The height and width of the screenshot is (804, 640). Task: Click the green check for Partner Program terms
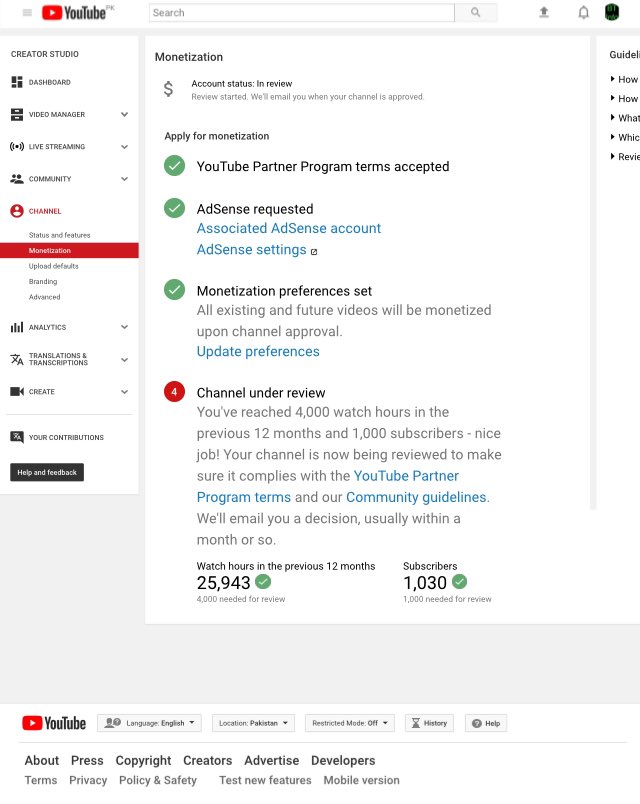pos(174,166)
